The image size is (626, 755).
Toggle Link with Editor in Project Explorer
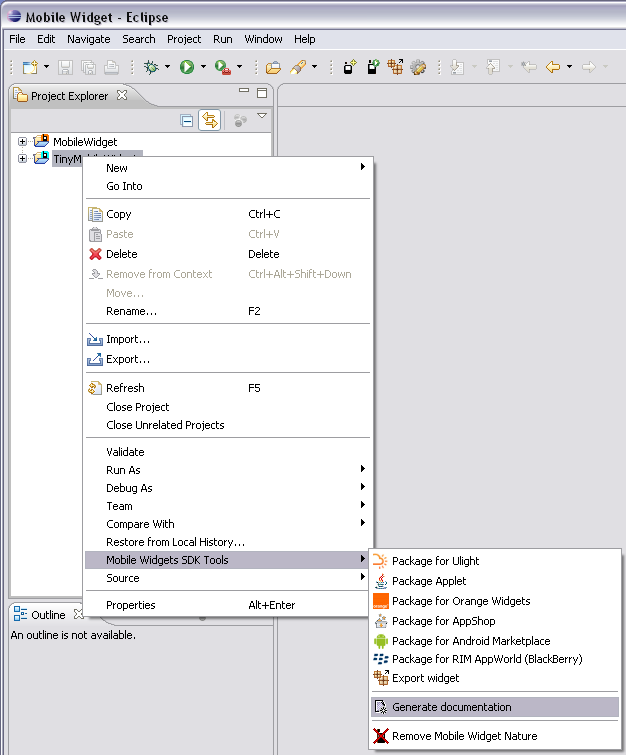209,120
